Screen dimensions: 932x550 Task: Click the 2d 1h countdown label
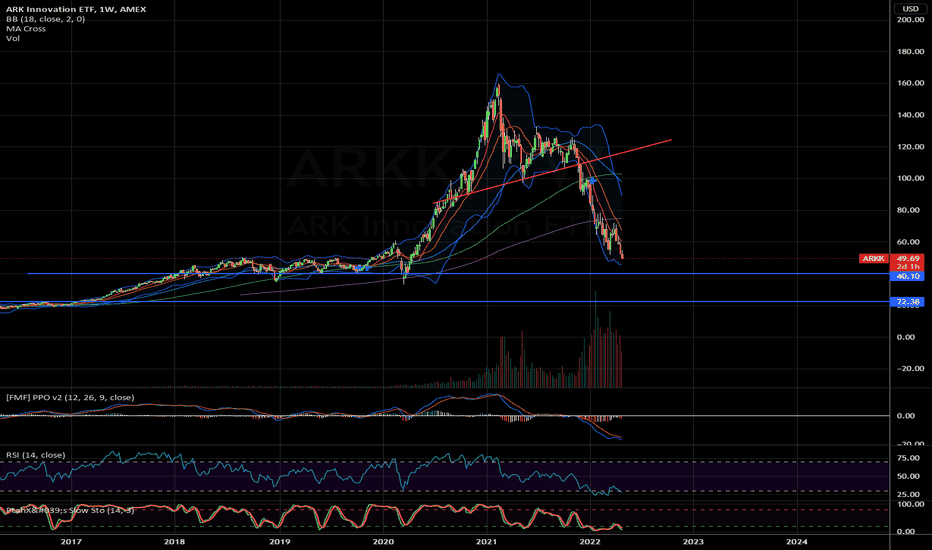908,267
